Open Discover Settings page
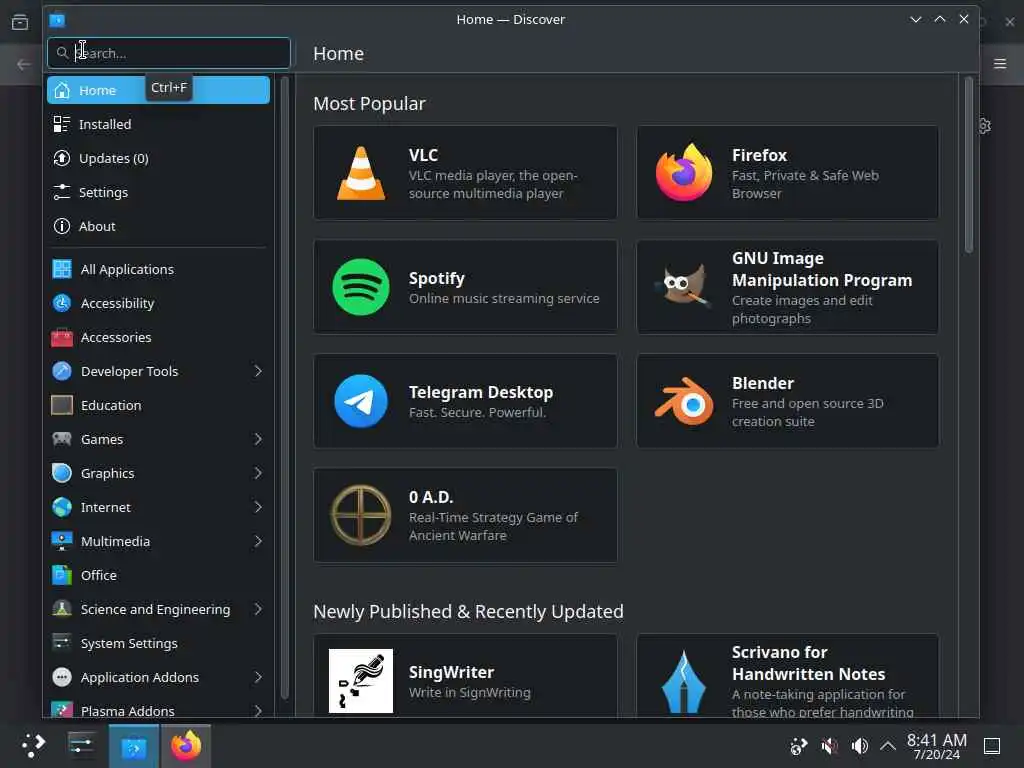Viewport: 1024px width, 768px height. 158,192
